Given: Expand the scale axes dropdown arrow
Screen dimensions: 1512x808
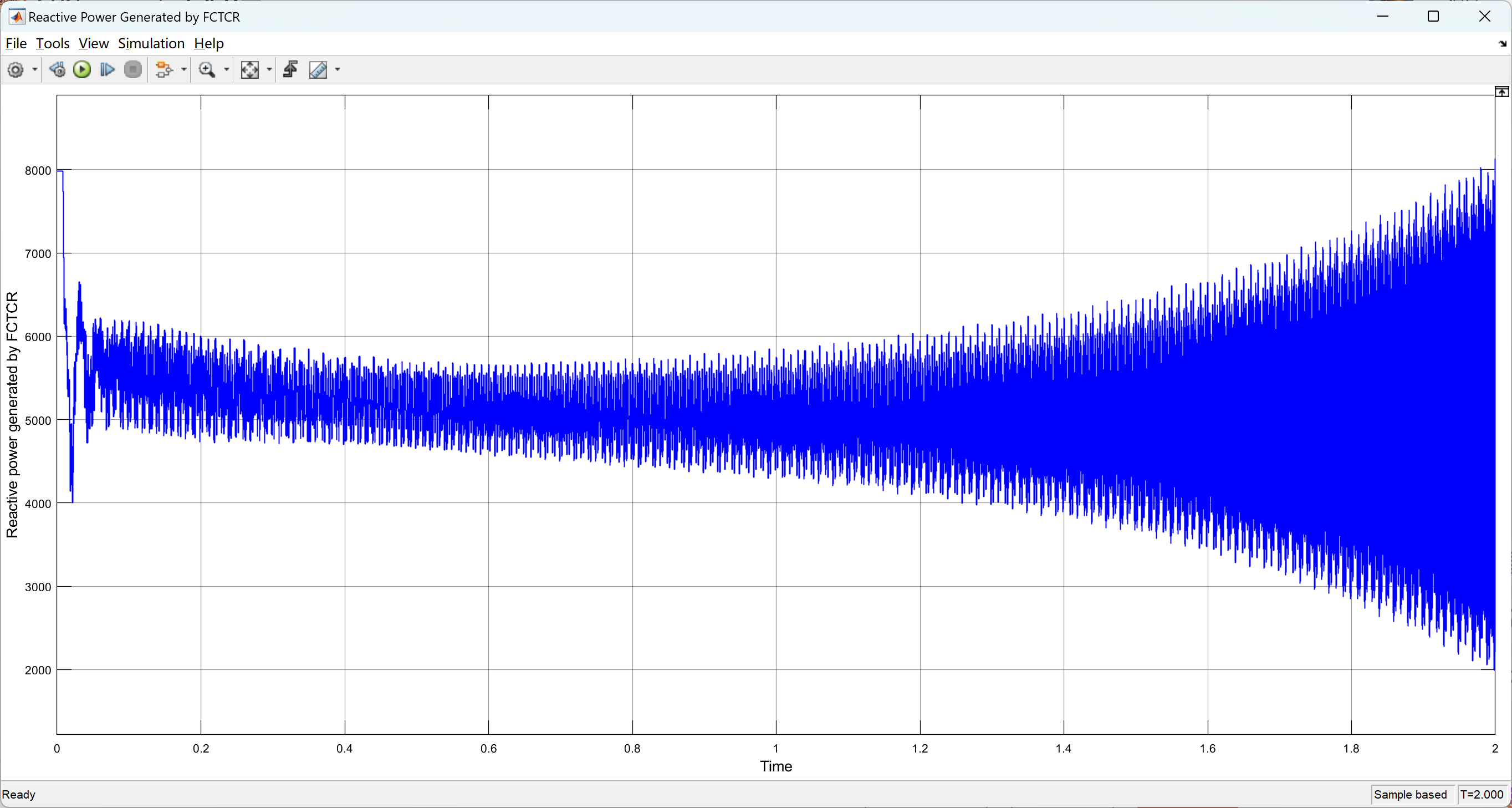Looking at the screenshot, I should click(x=269, y=70).
